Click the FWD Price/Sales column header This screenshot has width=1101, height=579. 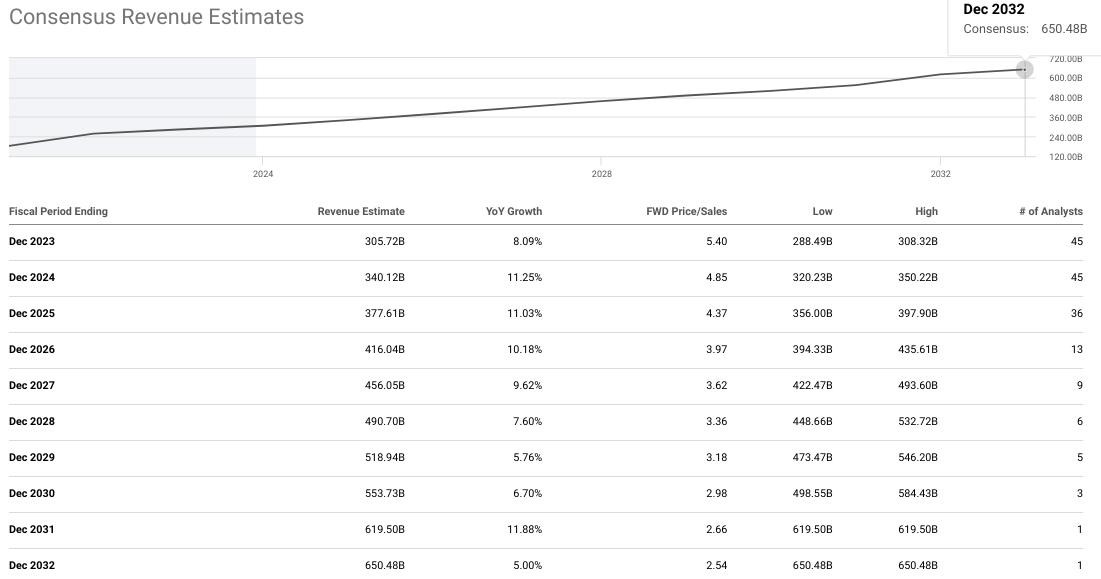(x=686, y=212)
